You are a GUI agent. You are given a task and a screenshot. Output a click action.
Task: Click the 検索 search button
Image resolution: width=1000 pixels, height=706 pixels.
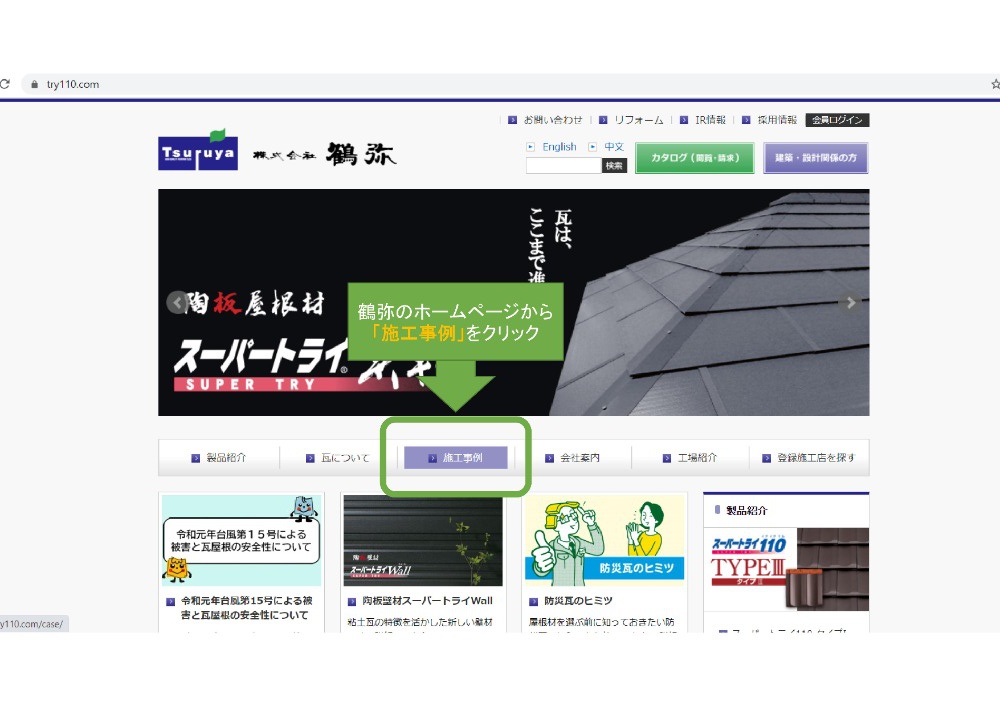tap(615, 166)
